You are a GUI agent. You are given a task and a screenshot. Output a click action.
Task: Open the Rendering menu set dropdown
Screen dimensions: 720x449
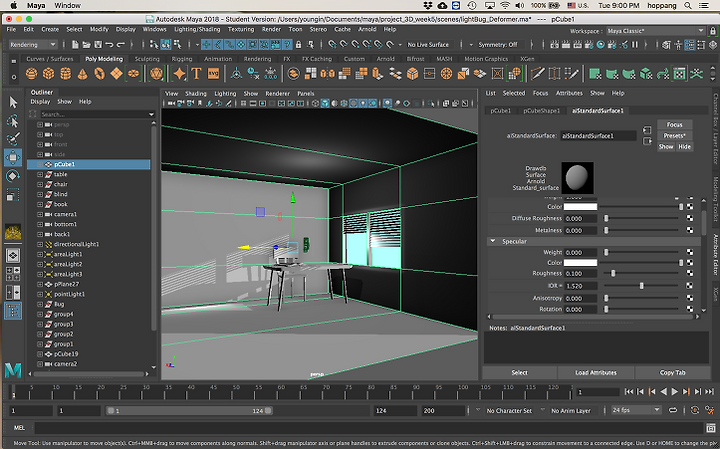[34, 45]
